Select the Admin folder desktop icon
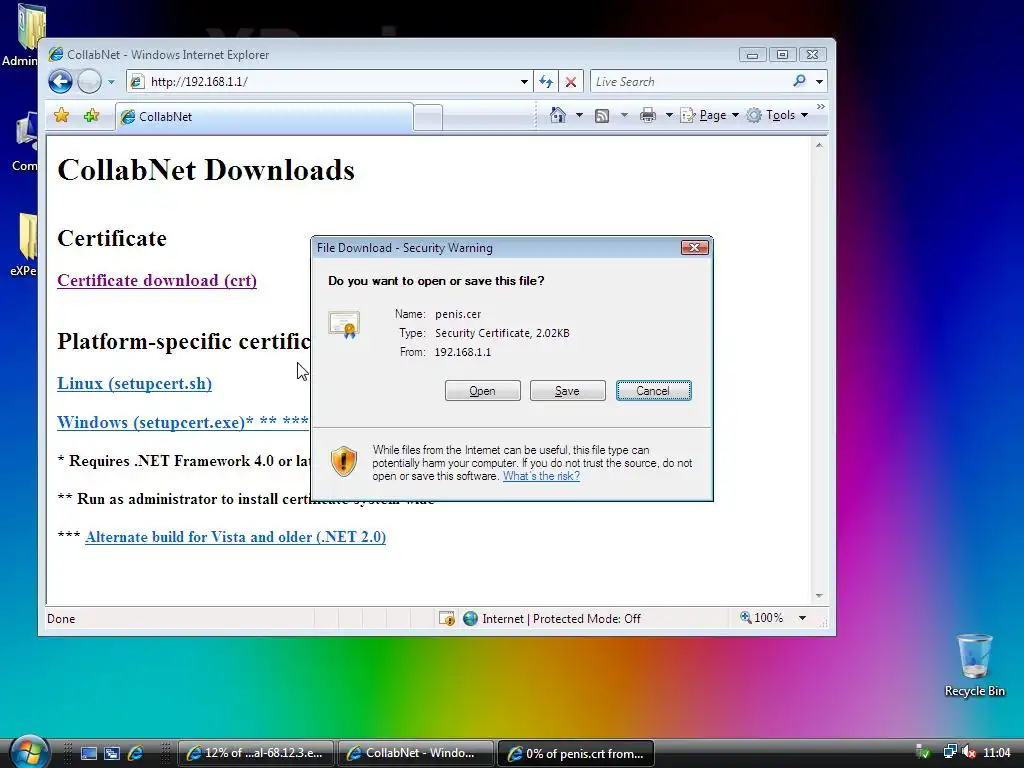The width and height of the screenshot is (1024, 768). click(20, 36)
